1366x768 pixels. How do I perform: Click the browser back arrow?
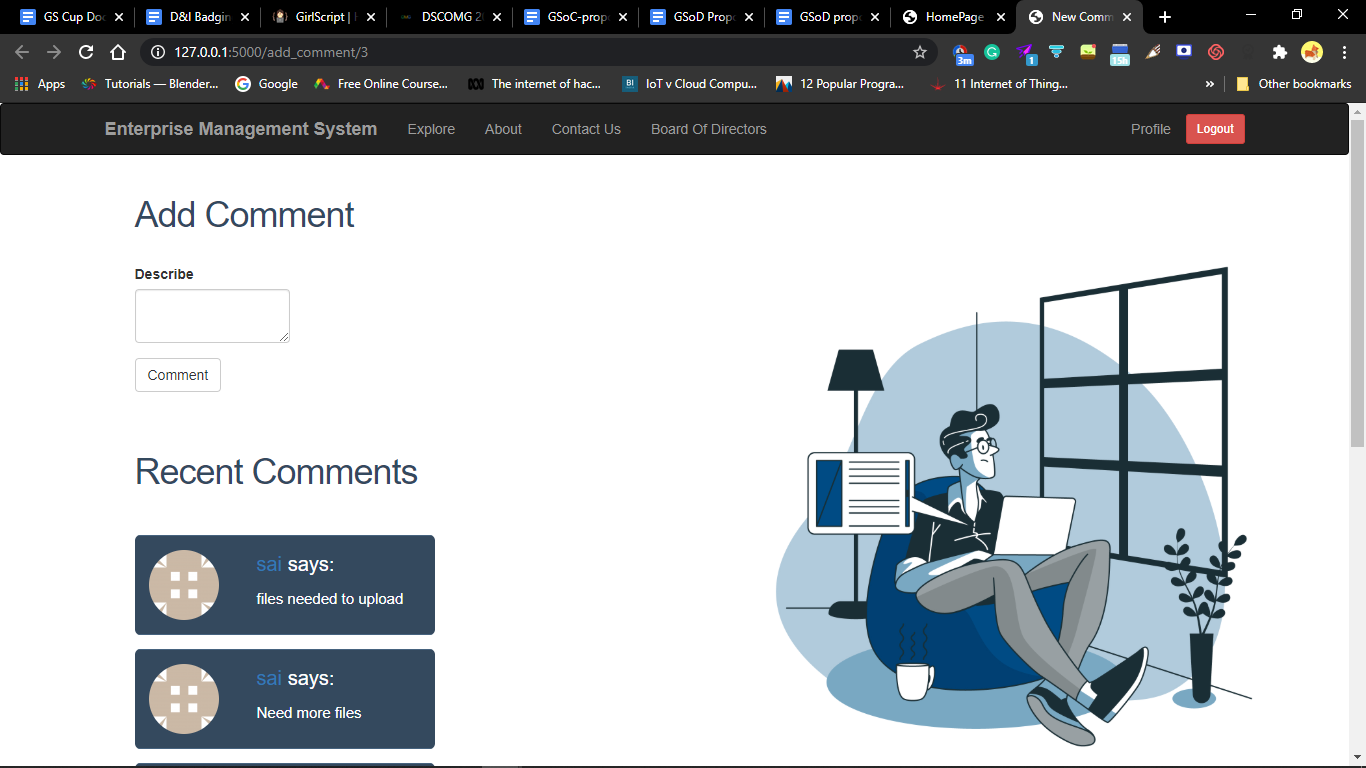[x=22, y=52]
